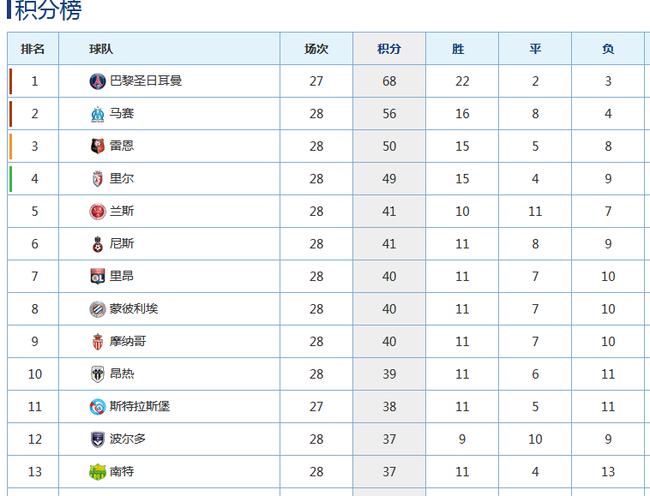Click the Lens club logo
Viewport: 650px width, 496px height.
pyautogui.click(x=97, y=211)
